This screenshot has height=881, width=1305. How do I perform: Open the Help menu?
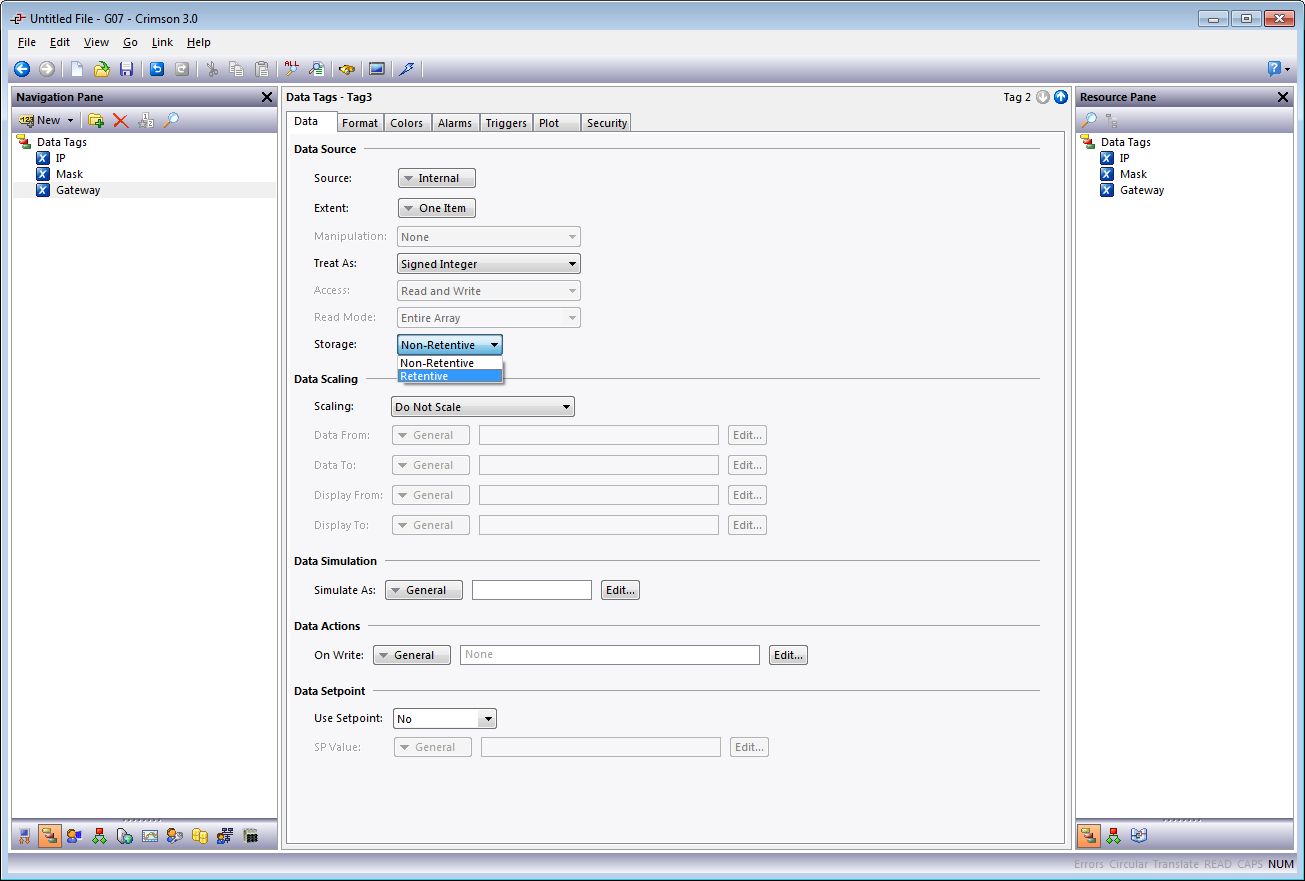199,42
